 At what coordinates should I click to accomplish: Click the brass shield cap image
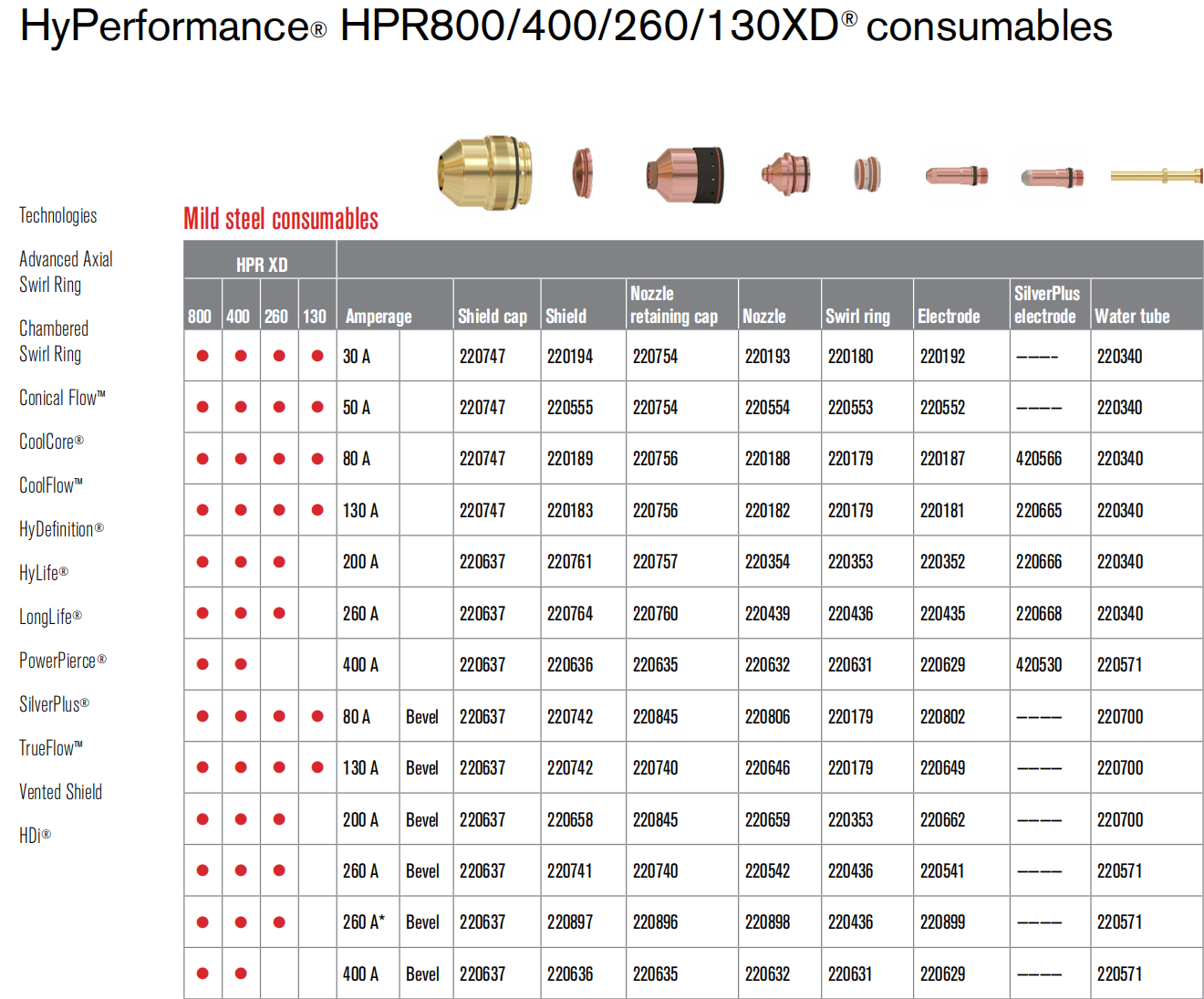pyautogui.click(x=485, y=173)
